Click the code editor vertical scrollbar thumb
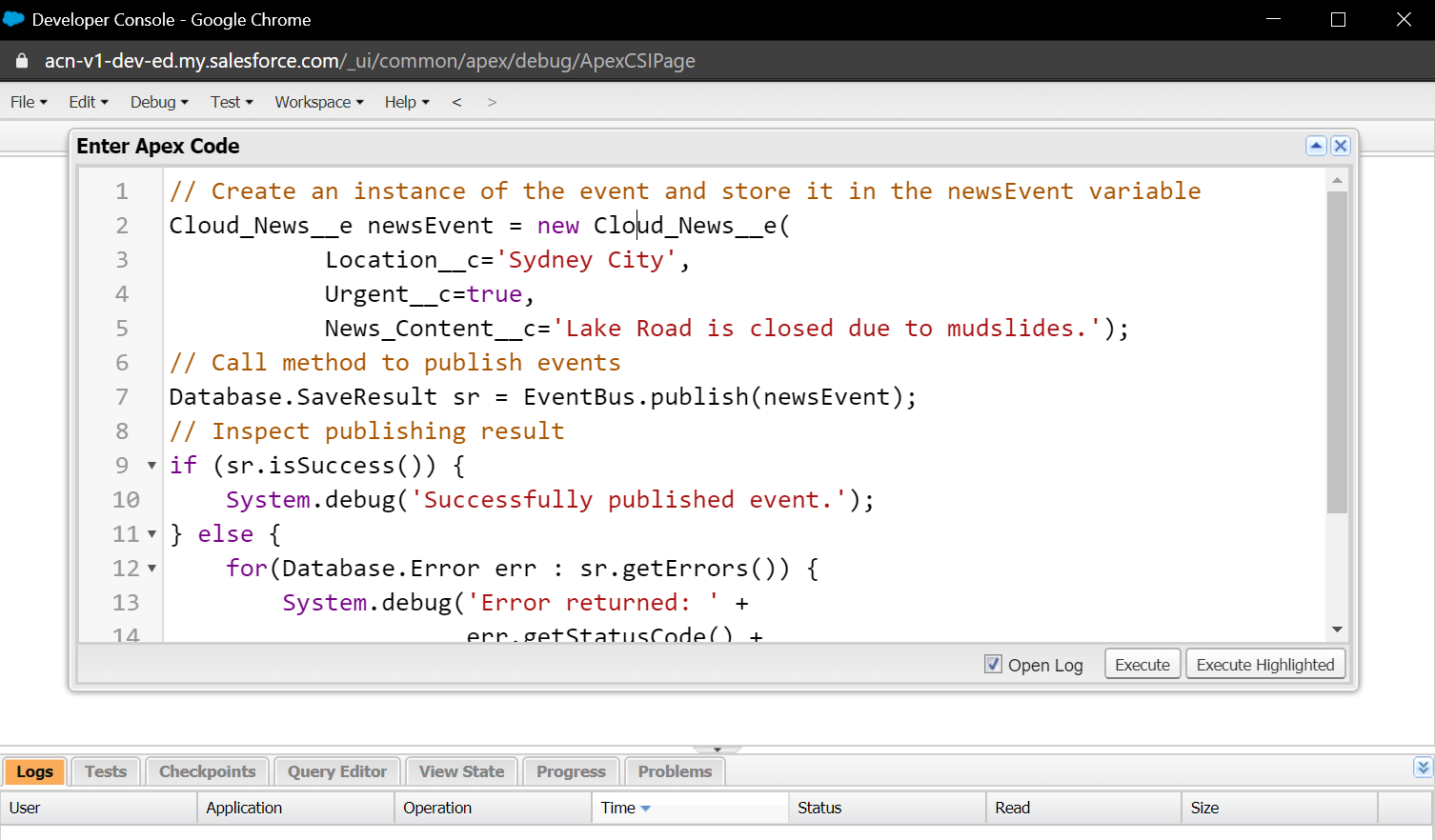 [x=1337, y=352]
